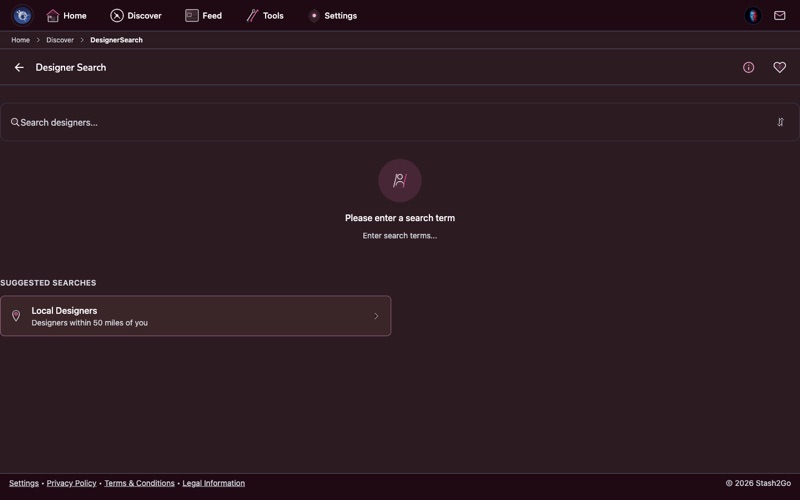Select the Local Designers suggestion
Screen dimensions: 800x500
point(195,316)
